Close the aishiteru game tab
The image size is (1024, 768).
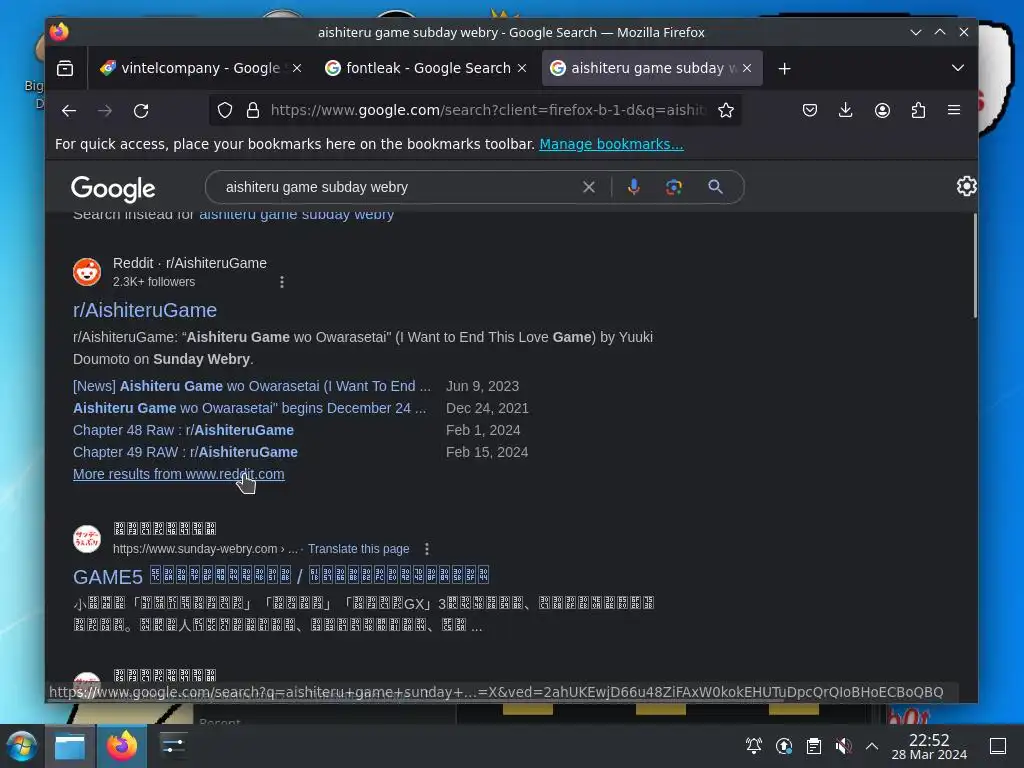pyautogui.click(x=747, y=68)
